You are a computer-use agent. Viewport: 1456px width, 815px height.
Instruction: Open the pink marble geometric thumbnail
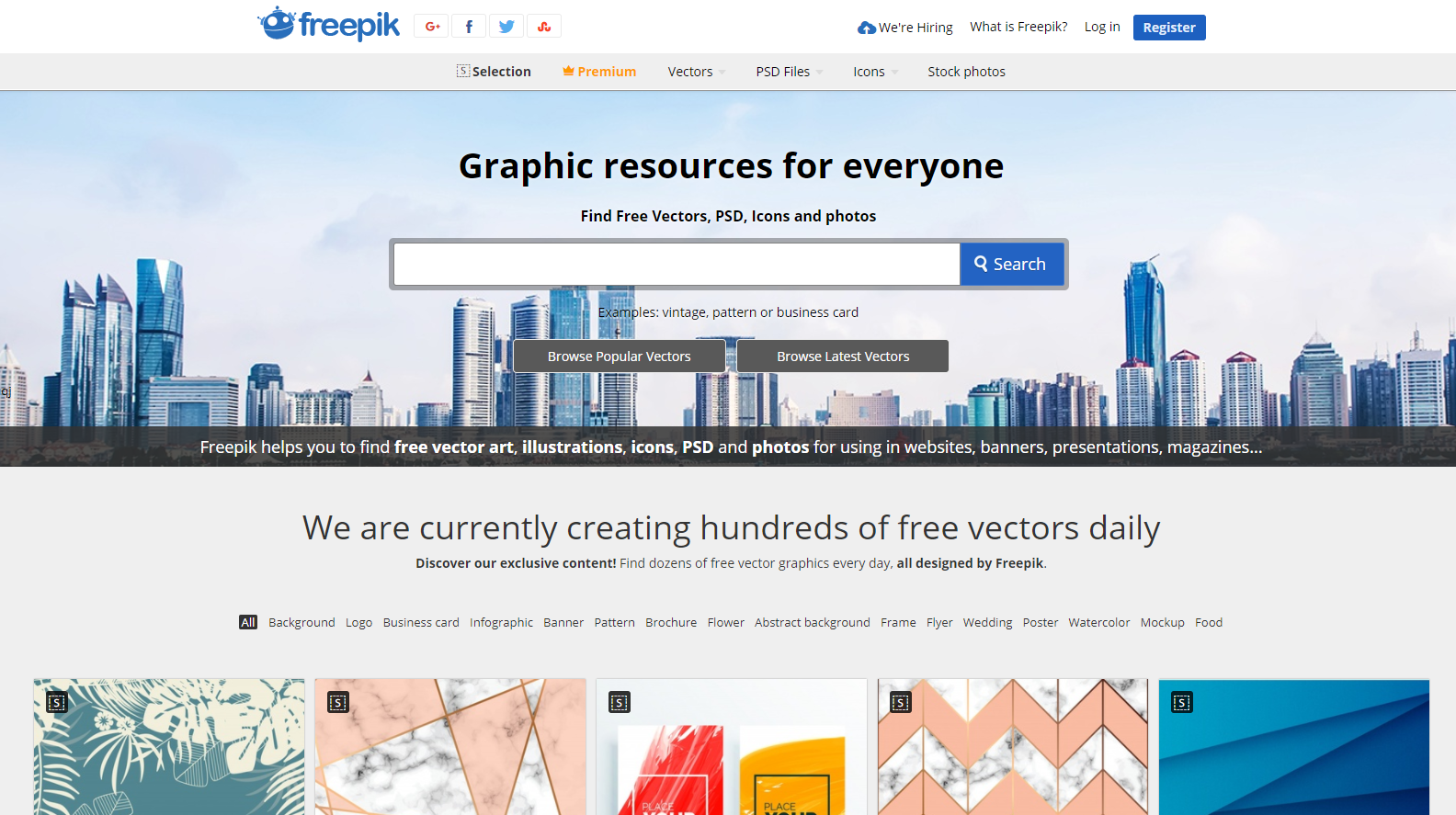[450, 747]
